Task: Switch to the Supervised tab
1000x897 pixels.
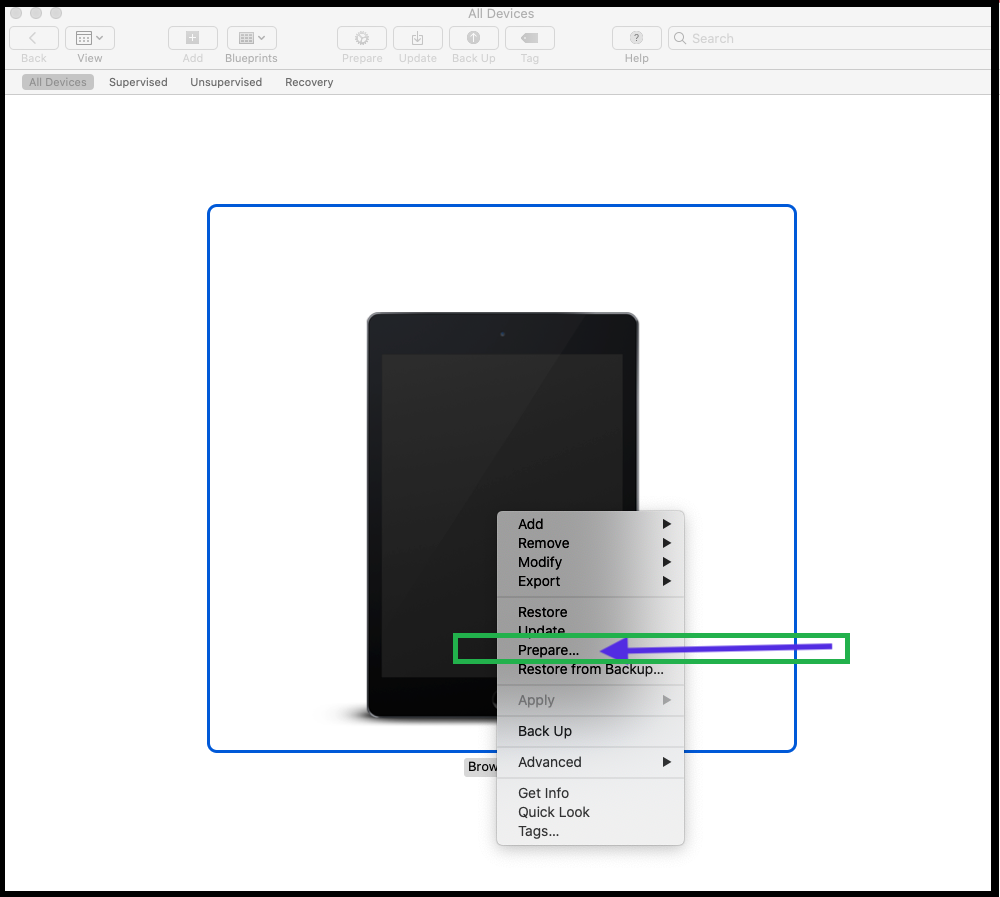Action: pos(138,82)
